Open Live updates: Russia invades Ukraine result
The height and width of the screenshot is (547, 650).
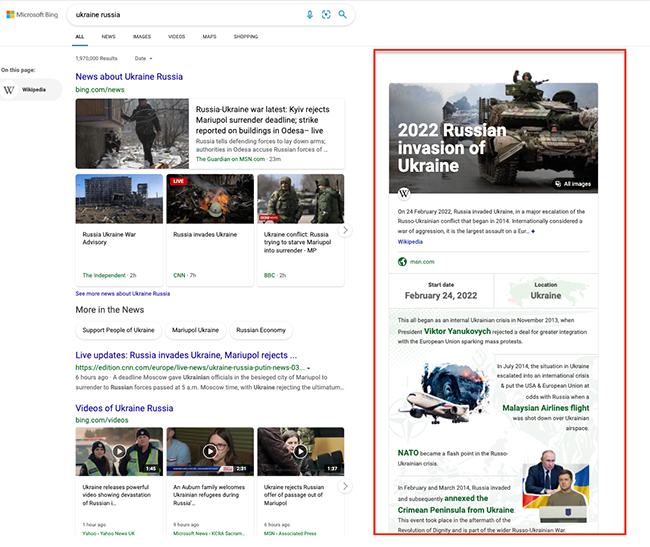pyautogui.click(x=186, y=355)
